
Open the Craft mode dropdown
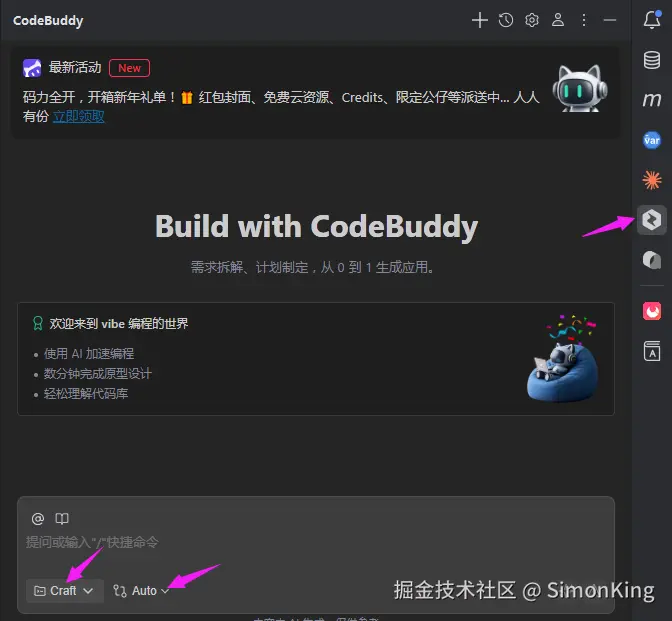point(65,591)
